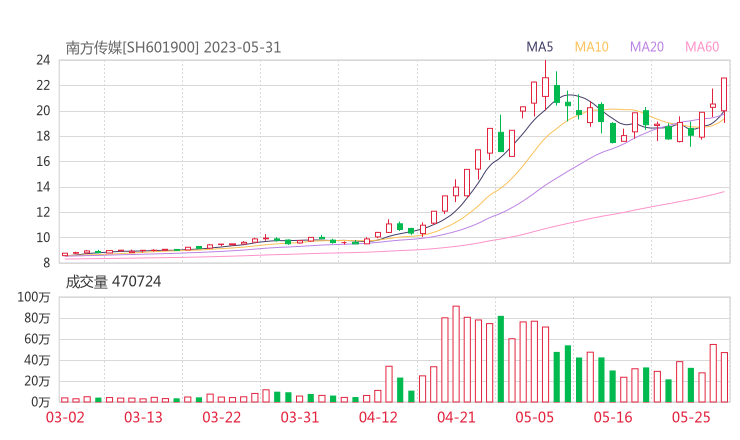The width and height of the screenshot is (740, 440).
Task: Click the 05-25 date axis label
Action: coord(691,417)
